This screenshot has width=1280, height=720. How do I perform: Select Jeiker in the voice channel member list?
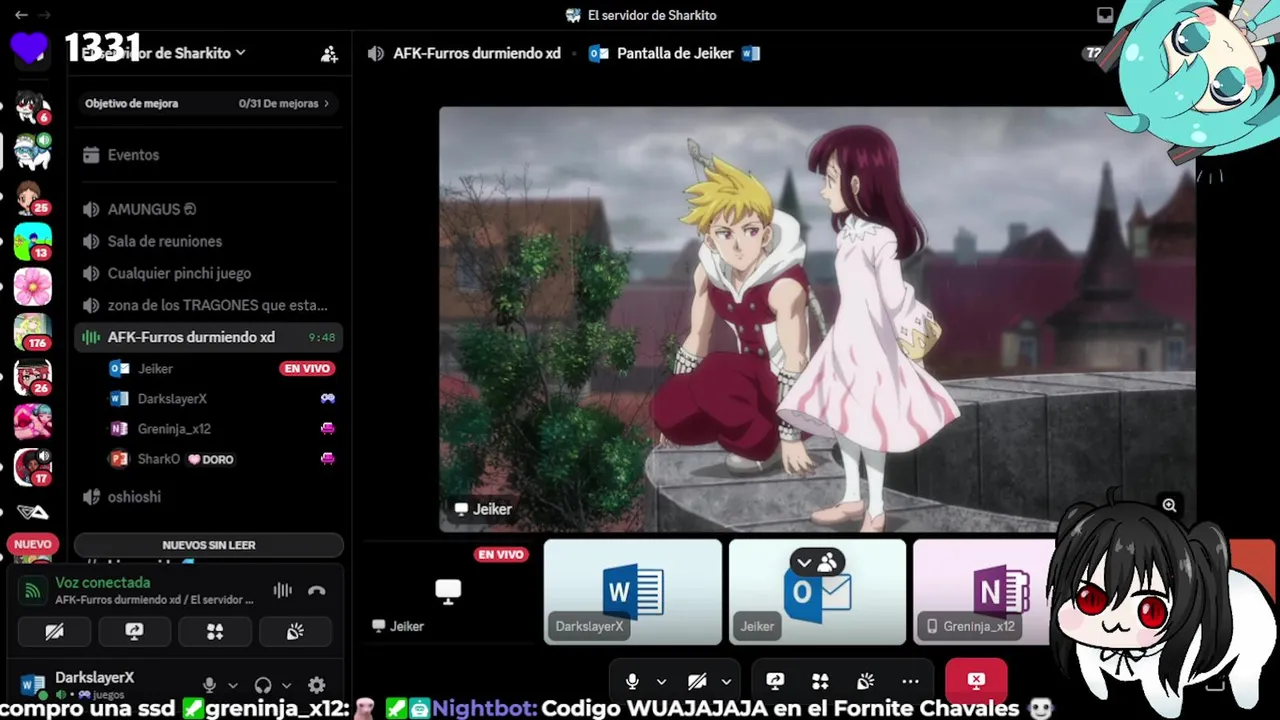[222, 369]
